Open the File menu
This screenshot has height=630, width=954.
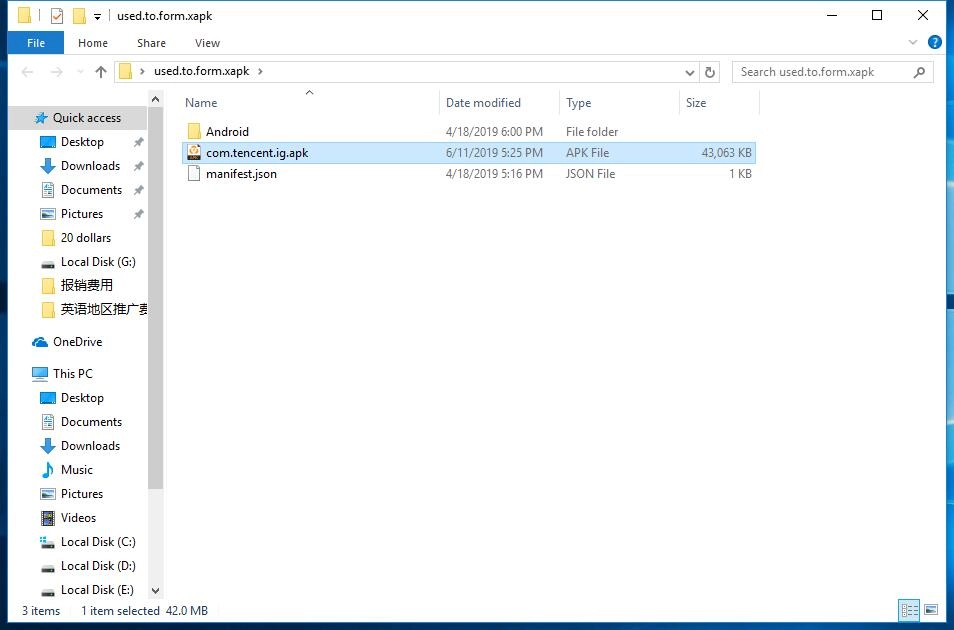click(x=36, y=43)
